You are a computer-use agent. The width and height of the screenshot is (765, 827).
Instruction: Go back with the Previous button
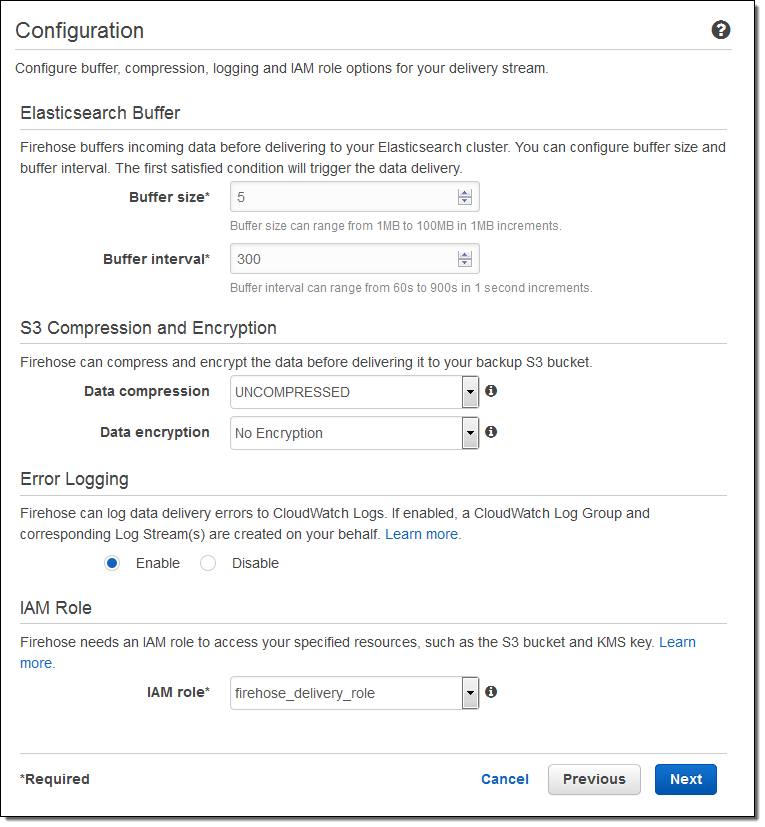point(594,779)
